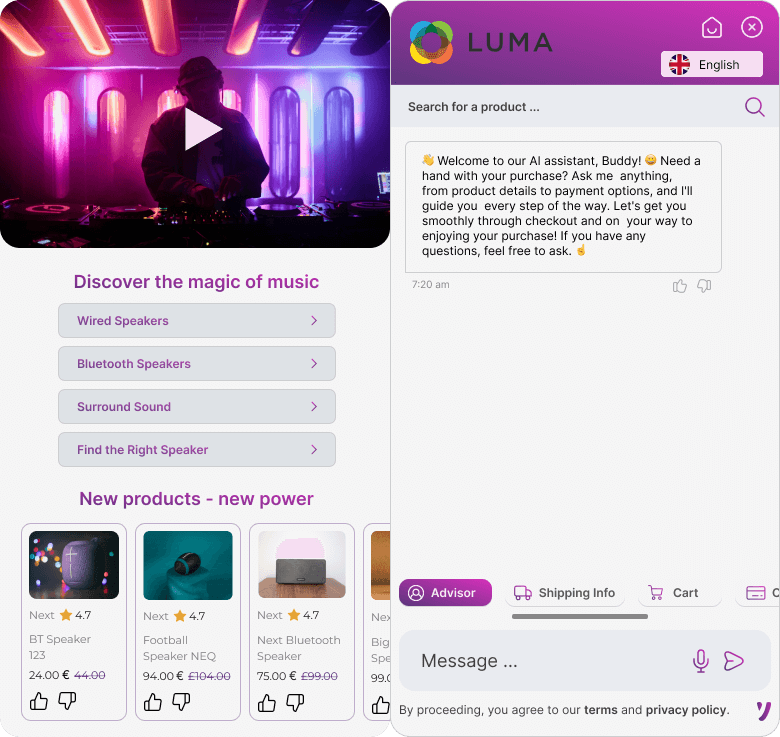Click the home icon in chat header

point(711,27)
